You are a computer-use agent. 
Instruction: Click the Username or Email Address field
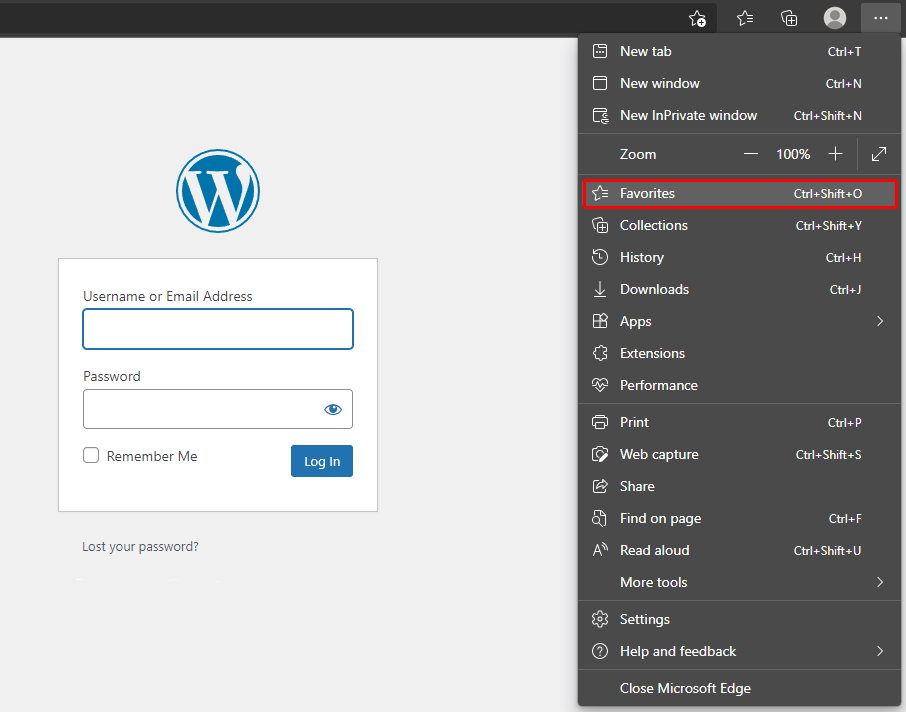coord(218,329)
